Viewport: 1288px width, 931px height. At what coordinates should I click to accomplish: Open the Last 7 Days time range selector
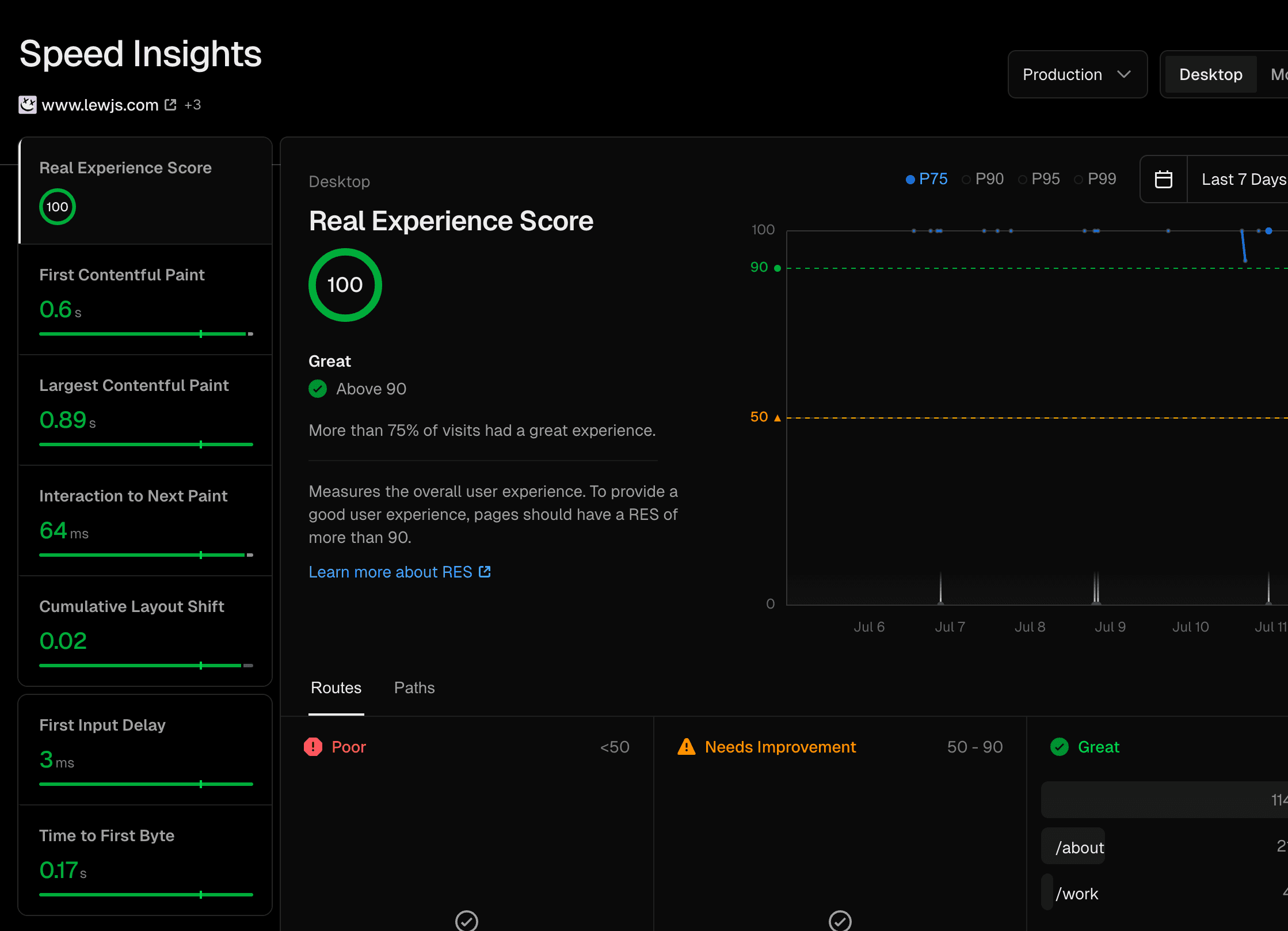1243,179
